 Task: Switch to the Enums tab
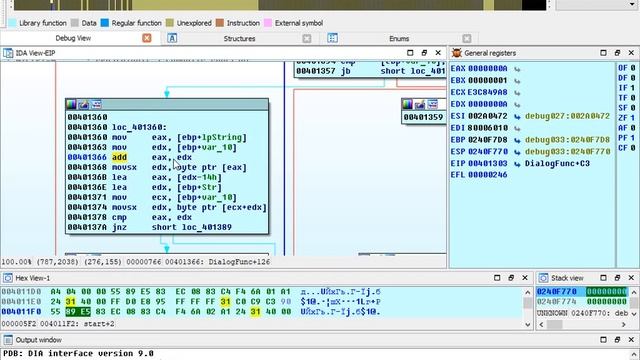[x=399, y=38]
